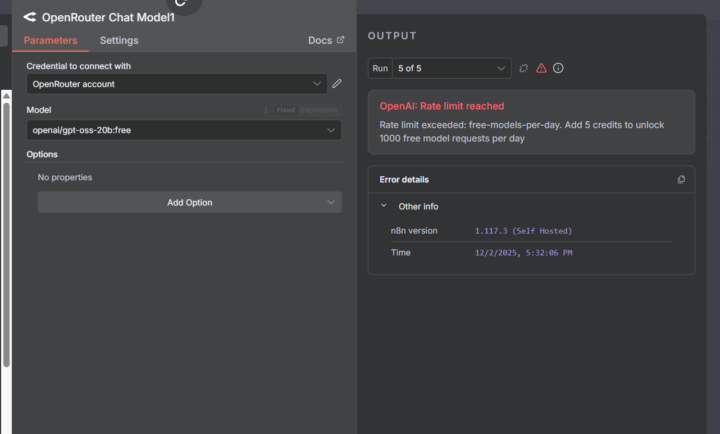Screen dimensions: 720x434
Task: Open the Run 5 of 5 selector
Action: coord(451,68)
